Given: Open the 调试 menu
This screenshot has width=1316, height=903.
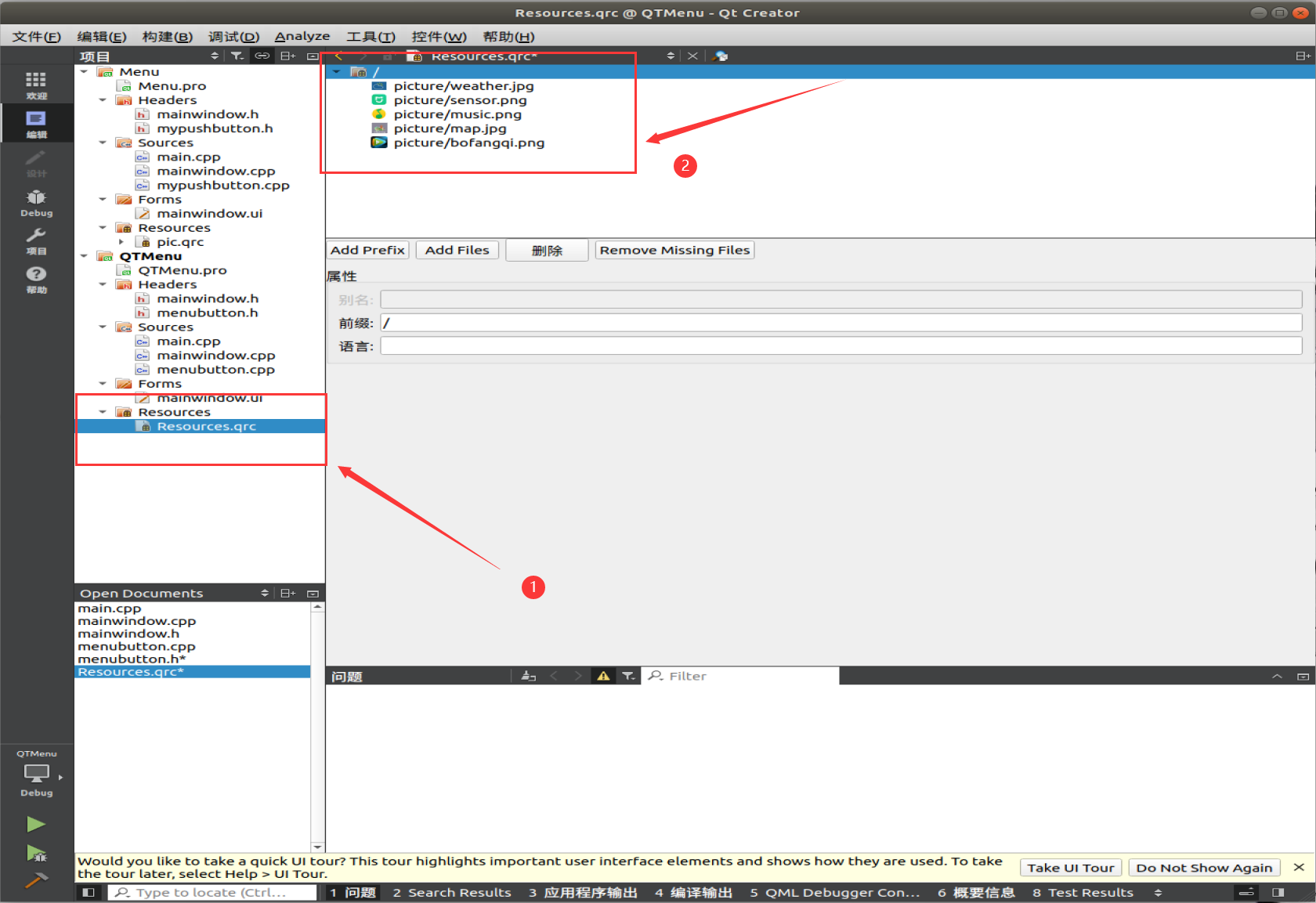Looking at the screenshot, I should pos(233,36).
